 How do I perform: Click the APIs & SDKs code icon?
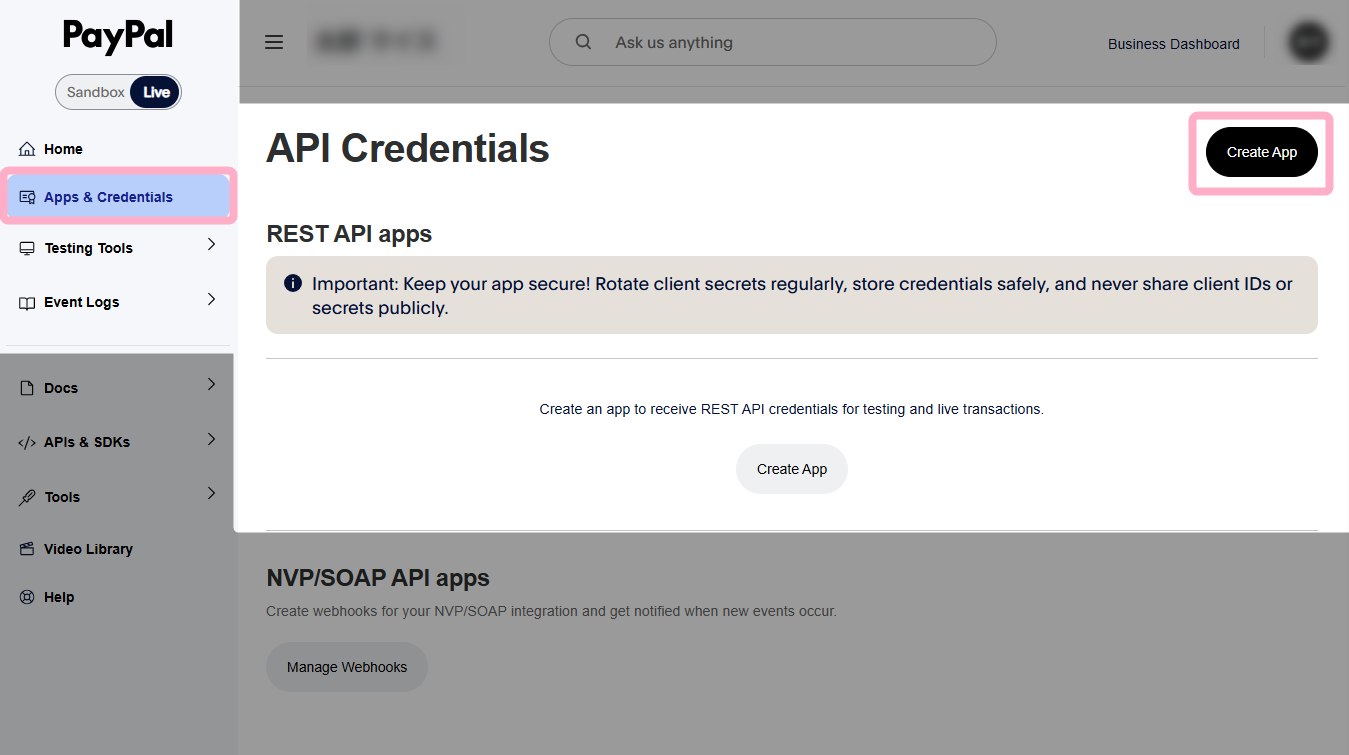pos(27,442)
